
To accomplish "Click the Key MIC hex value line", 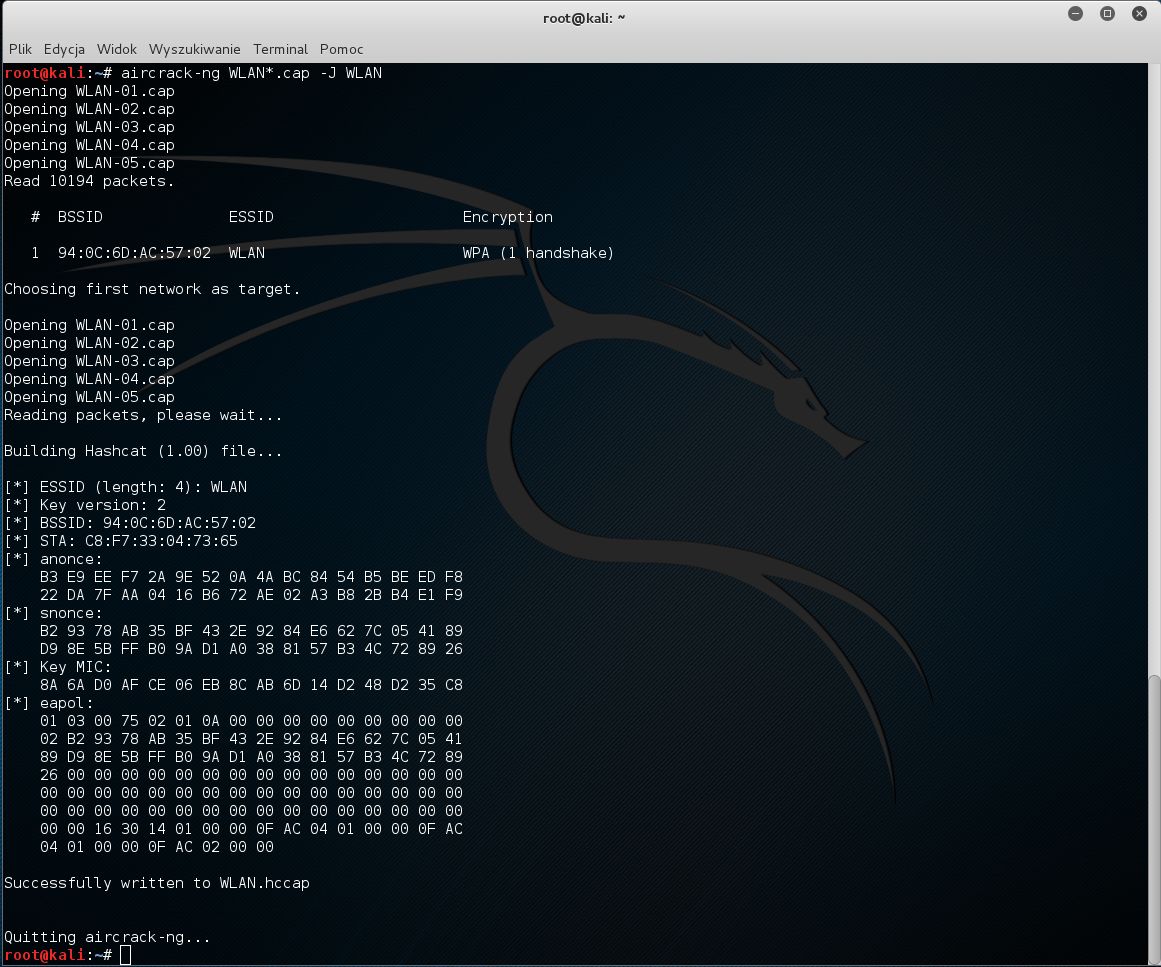I will [x=251, y=685].
